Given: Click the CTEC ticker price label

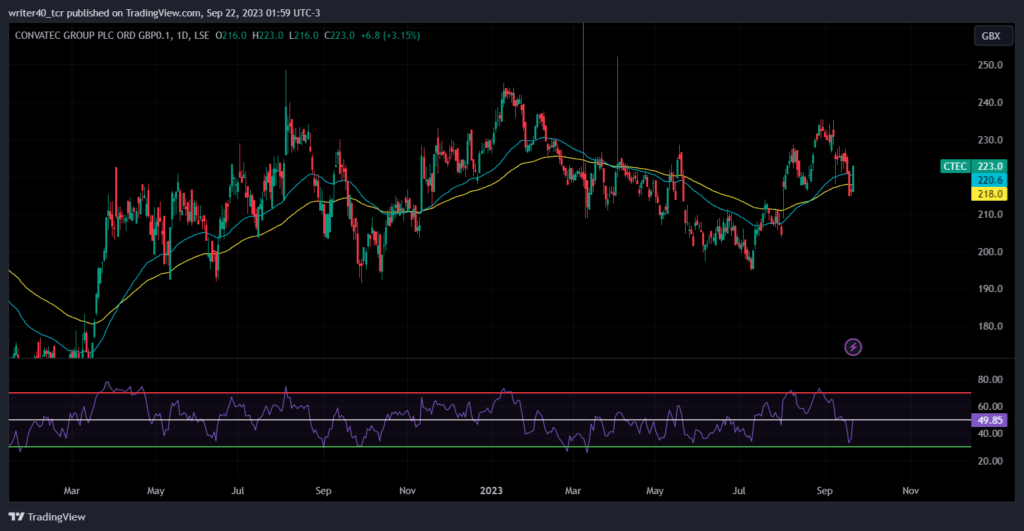Looking at the screenshot, I should (955, 166).
